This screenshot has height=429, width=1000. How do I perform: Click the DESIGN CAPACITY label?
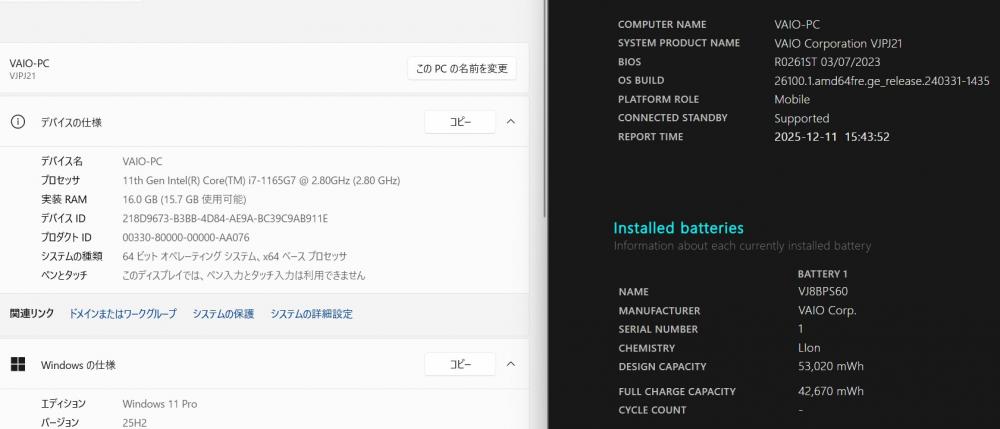pyautogui.click(x=663, y=367)
